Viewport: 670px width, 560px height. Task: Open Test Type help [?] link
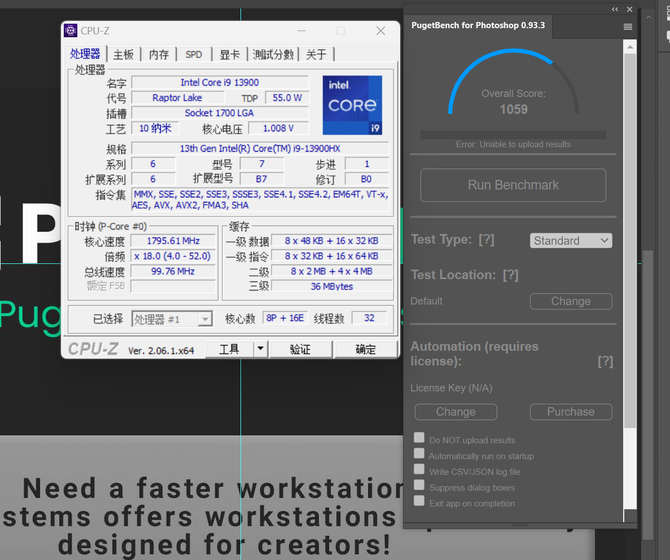click(486, 240)
